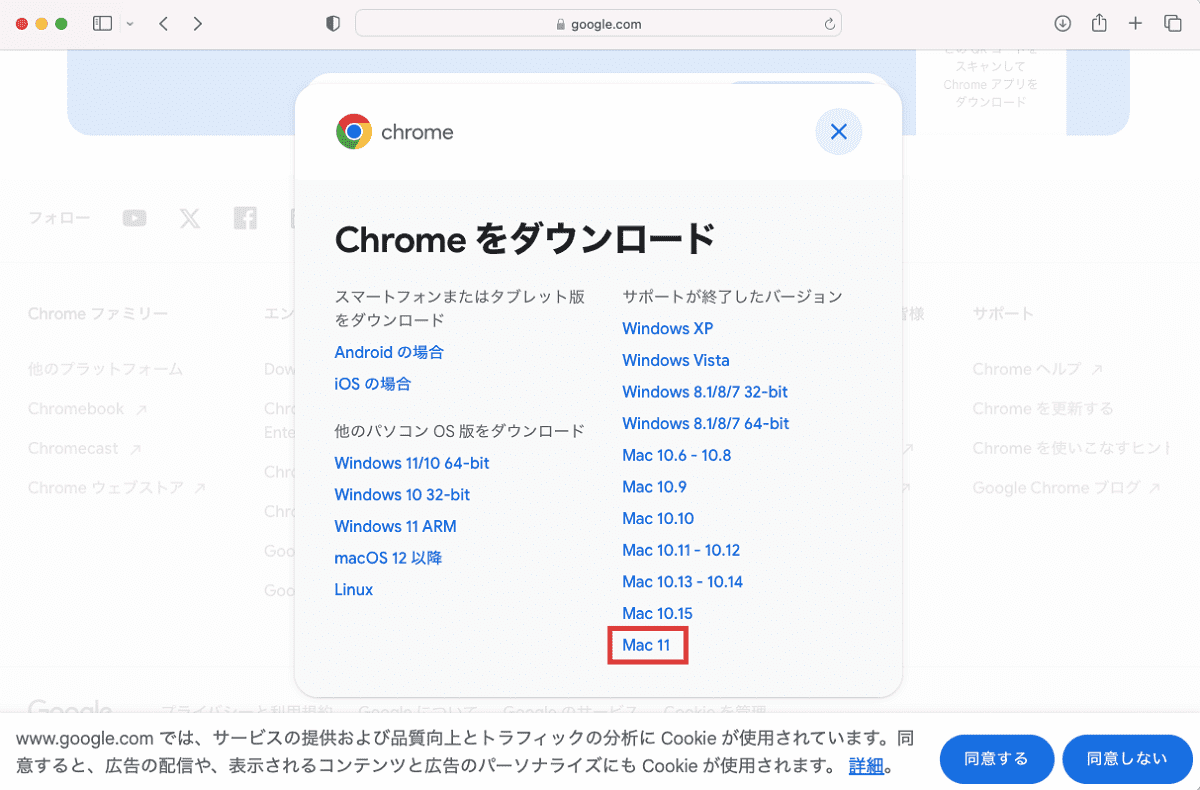Click the google.com address bar
This screenshot has width=1200, height=790.
598,24
